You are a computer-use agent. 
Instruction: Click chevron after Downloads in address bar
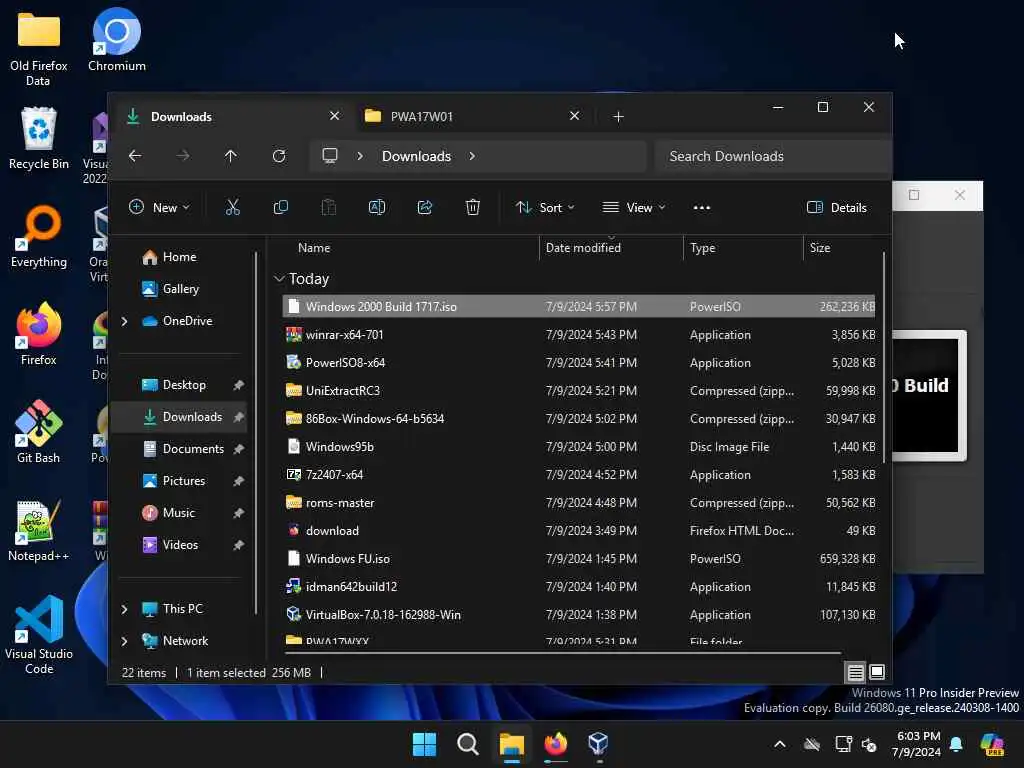(472, 156)
